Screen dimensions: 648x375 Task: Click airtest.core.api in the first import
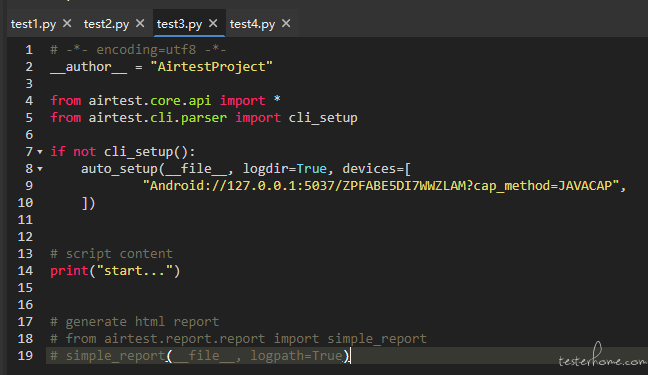pos(150,100)
